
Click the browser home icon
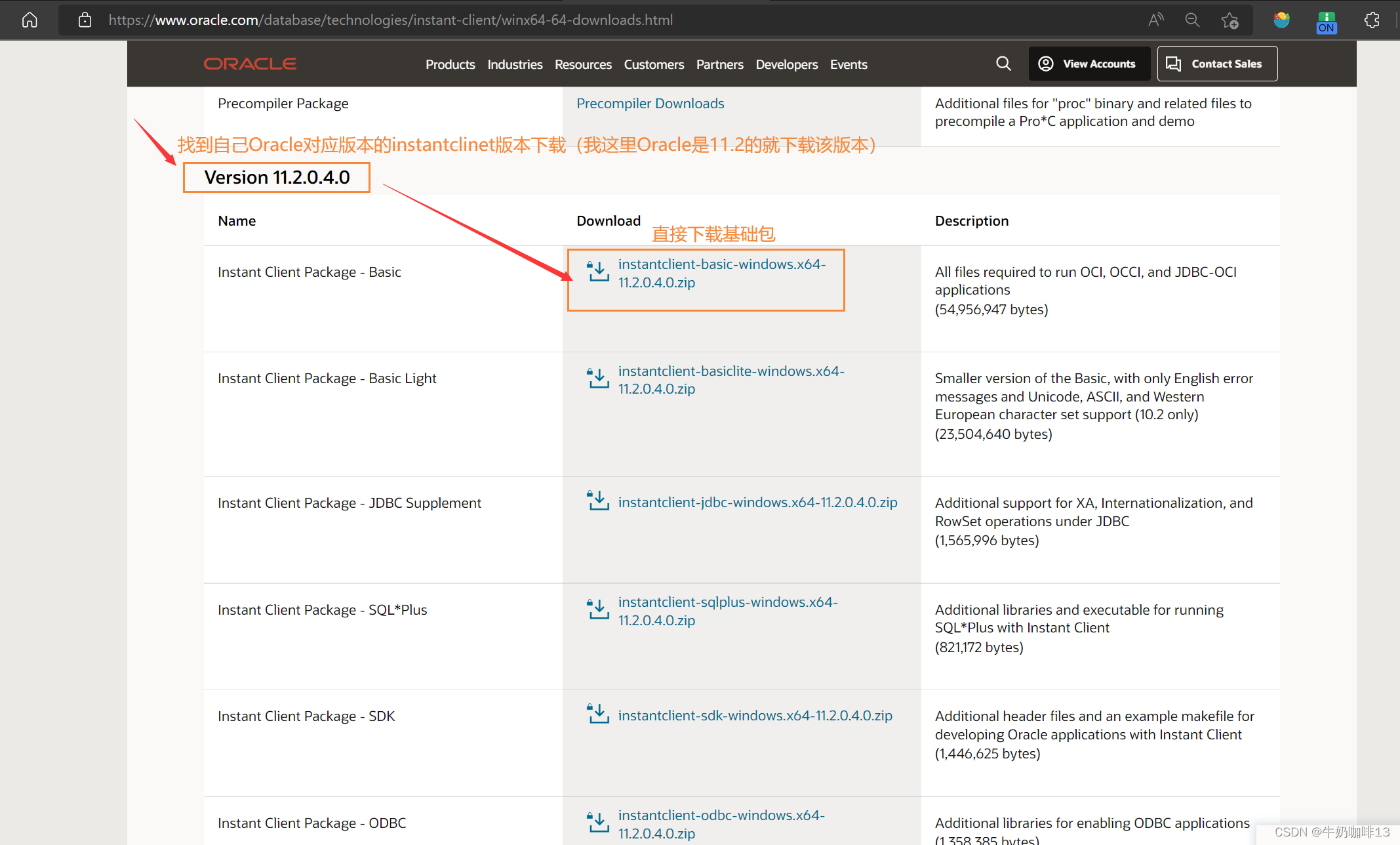pos(30,20)
